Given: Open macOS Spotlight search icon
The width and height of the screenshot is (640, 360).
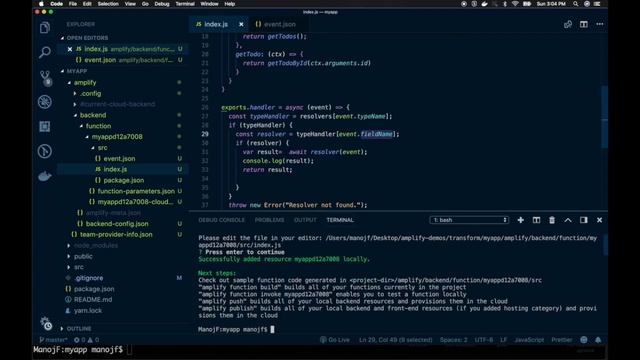Looking at the screenshot, I should (576, 4).
